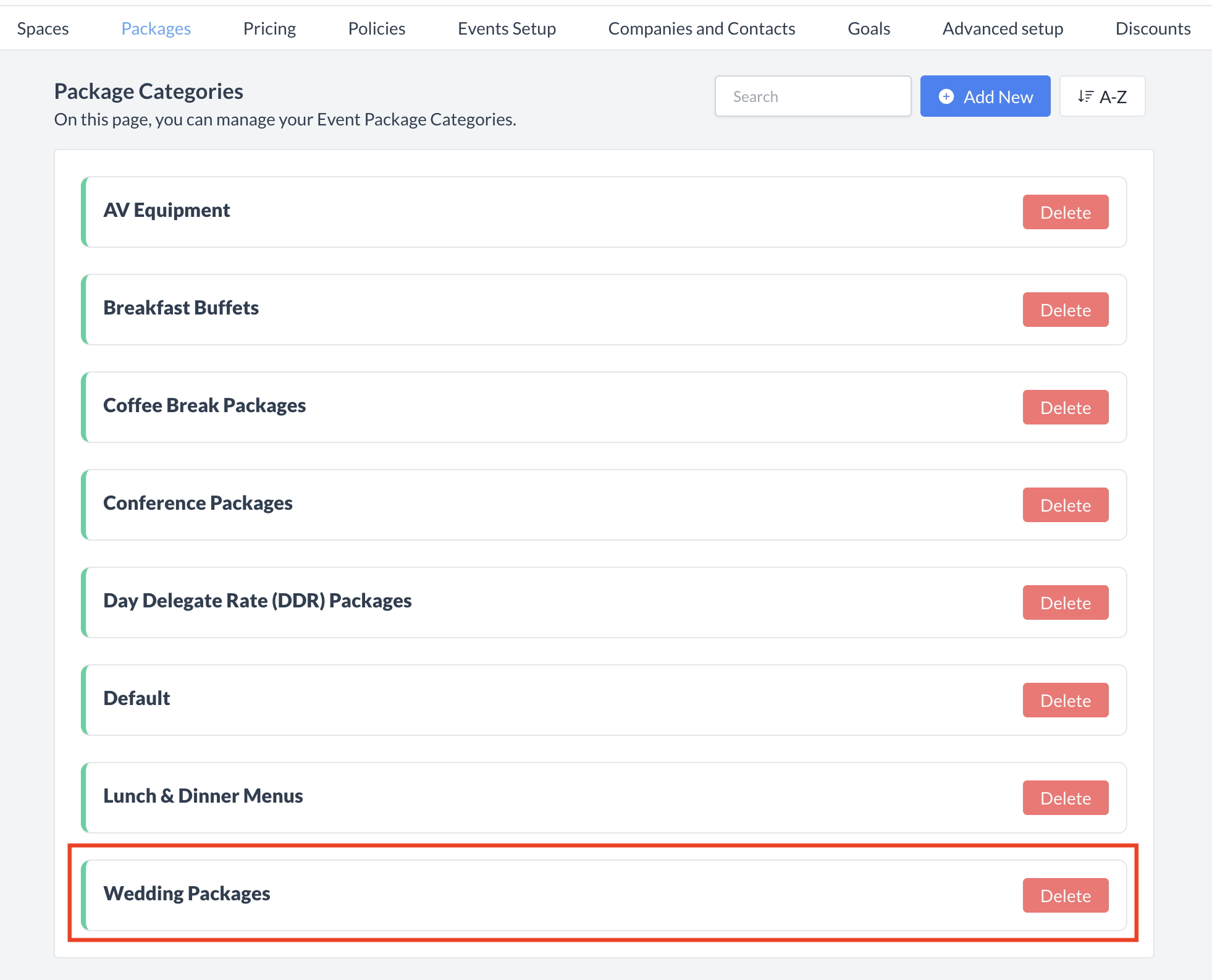Open the Spaces tab

43,28
